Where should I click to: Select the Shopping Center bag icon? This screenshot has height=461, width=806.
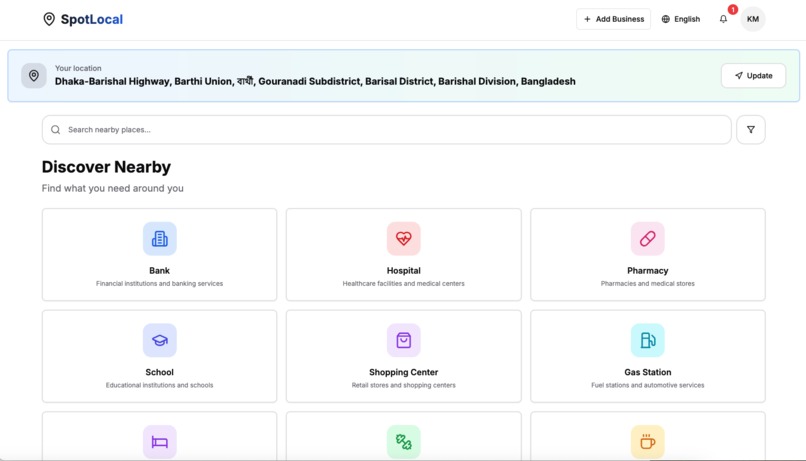[404, 340]
